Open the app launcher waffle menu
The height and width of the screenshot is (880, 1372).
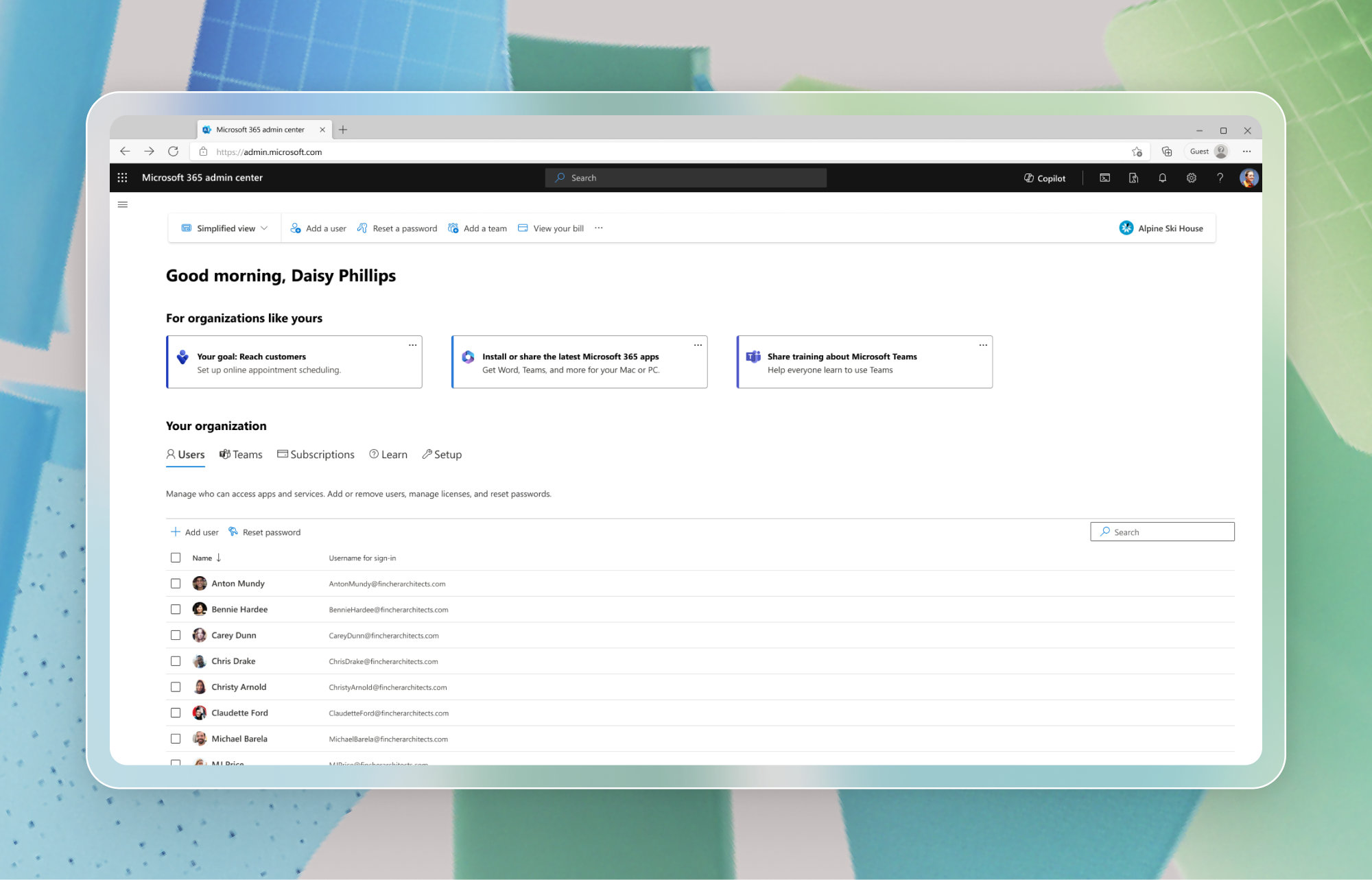(123, 177)
